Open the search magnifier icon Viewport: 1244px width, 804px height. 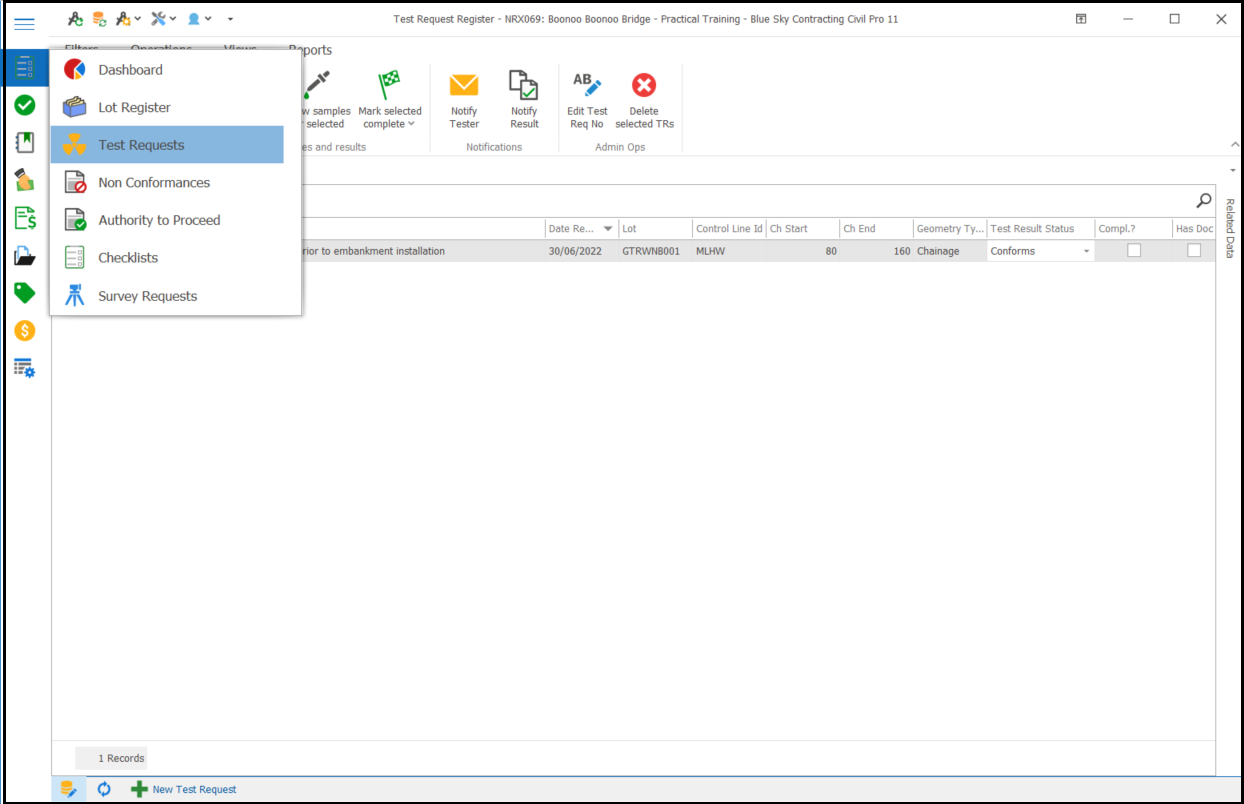pos(1204,201)
